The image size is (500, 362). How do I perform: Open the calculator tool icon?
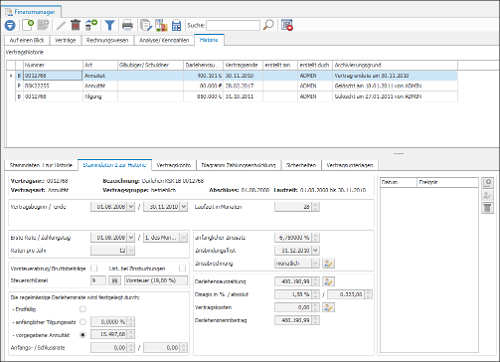coord(176,25)
